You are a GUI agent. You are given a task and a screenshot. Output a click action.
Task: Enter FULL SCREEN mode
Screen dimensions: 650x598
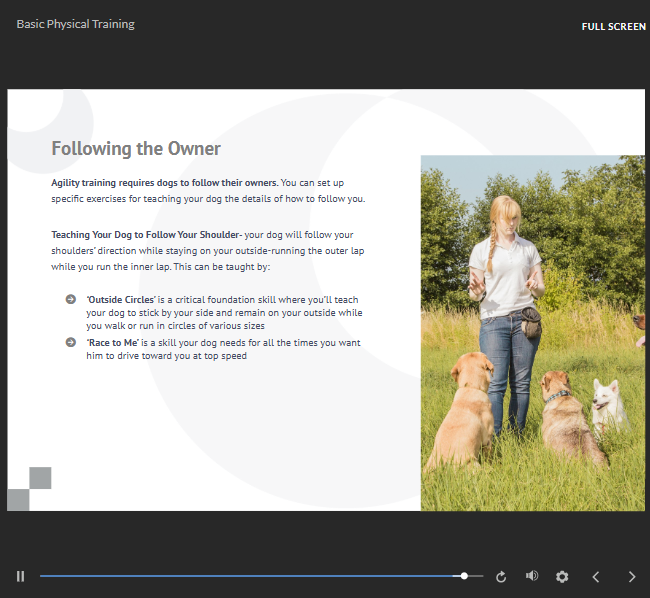(613, 26)
